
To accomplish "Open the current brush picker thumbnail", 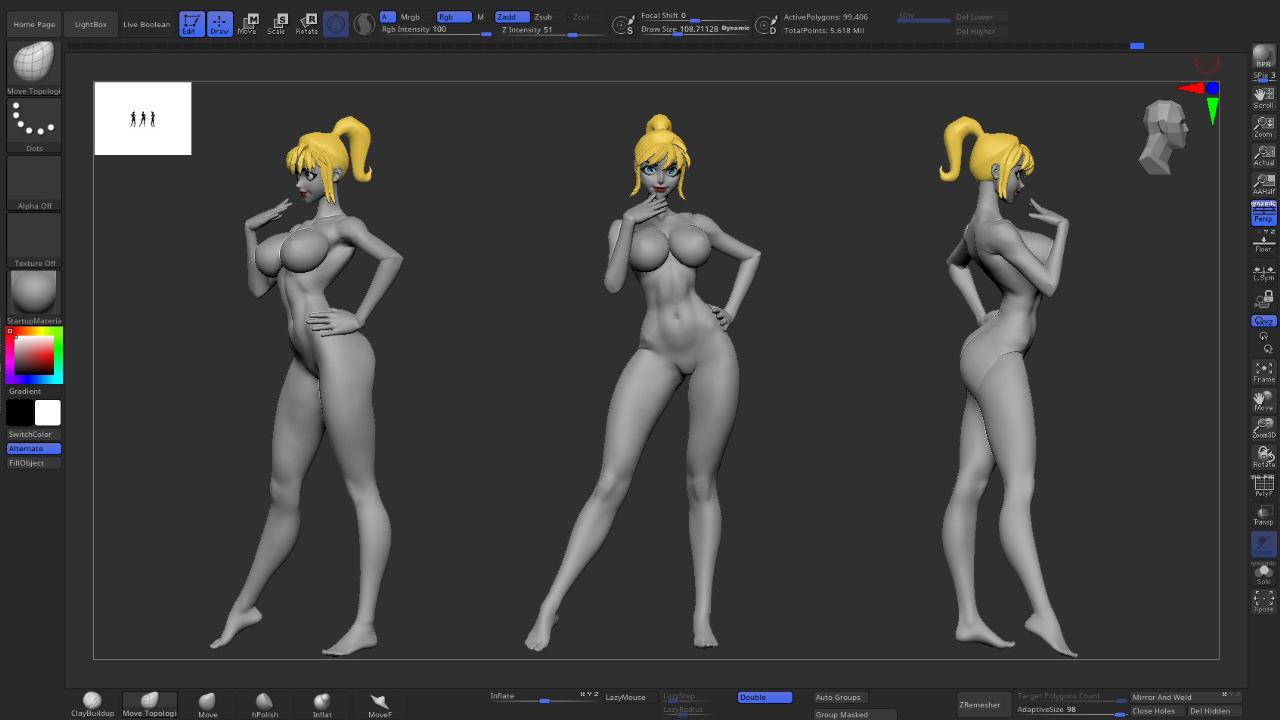I will coord(34,66).
